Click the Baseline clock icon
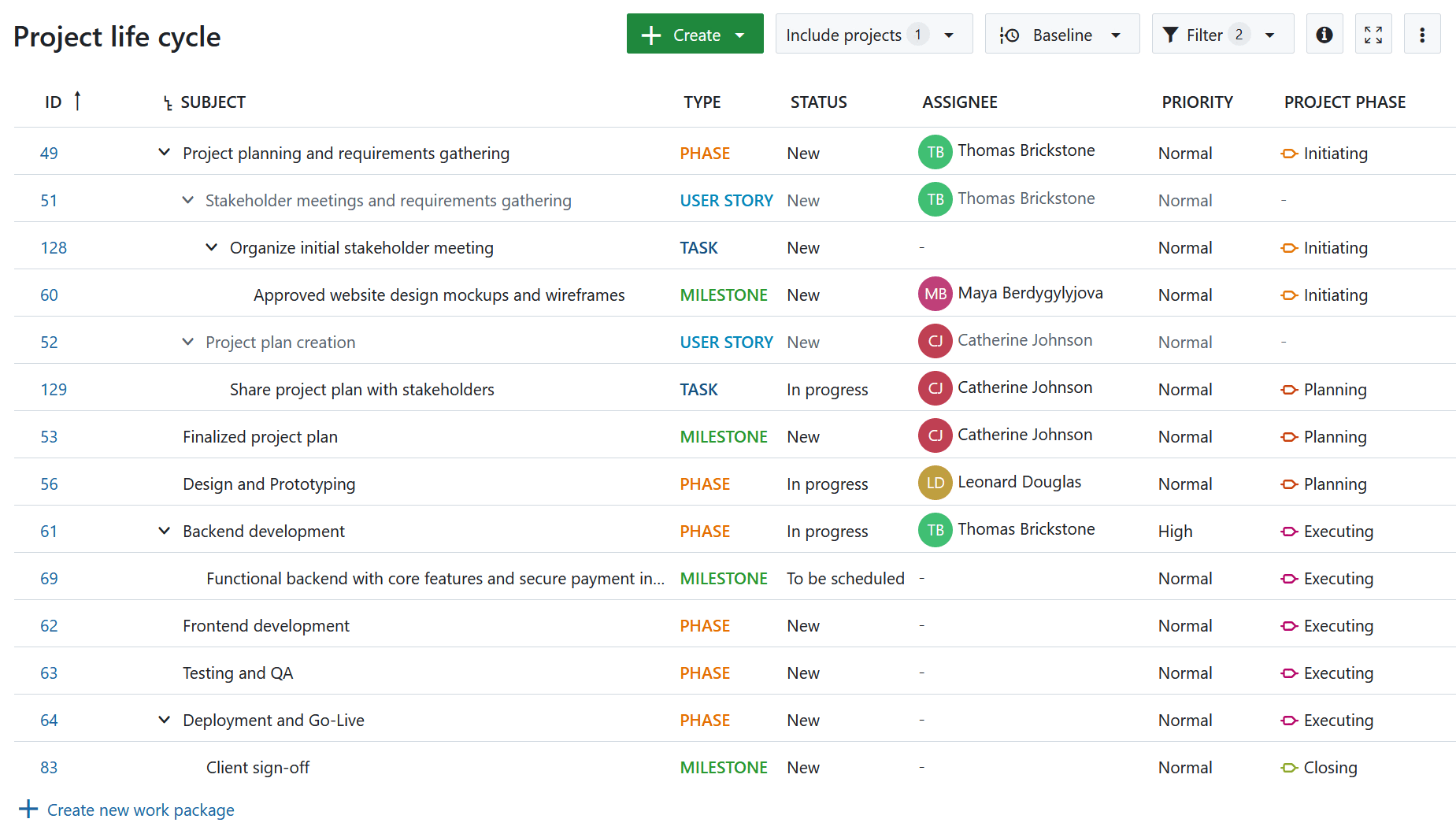The image size is (1456, 830). pyautogui.click(x=1009, y=34)
